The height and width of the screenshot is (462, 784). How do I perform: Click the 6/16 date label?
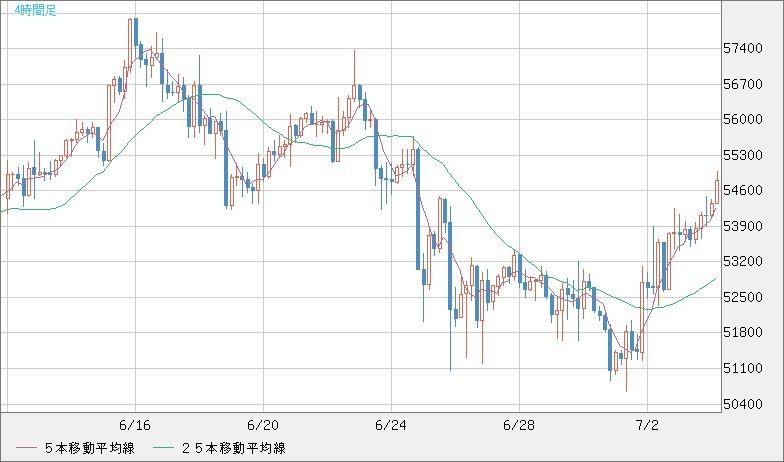[135, 426]
